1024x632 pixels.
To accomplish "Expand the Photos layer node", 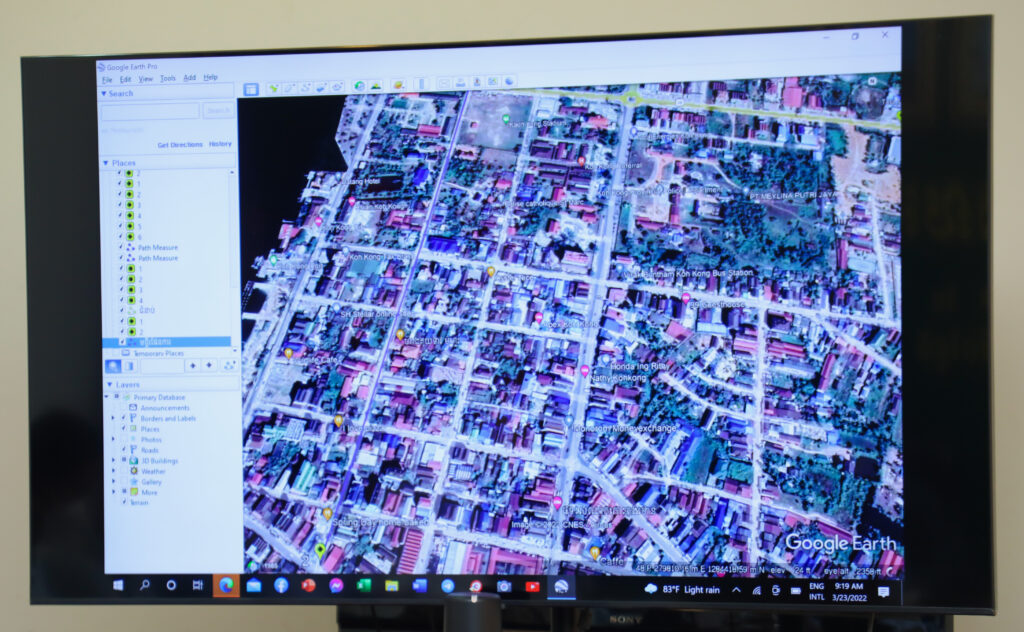I will 113,439.
